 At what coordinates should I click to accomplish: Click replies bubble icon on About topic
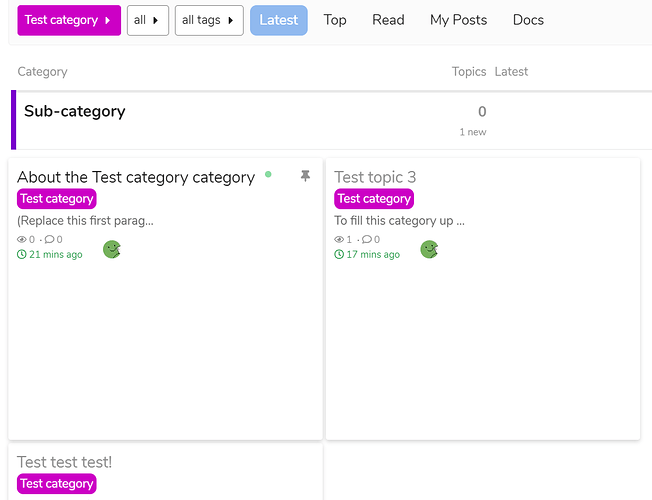tap(49, 239)
